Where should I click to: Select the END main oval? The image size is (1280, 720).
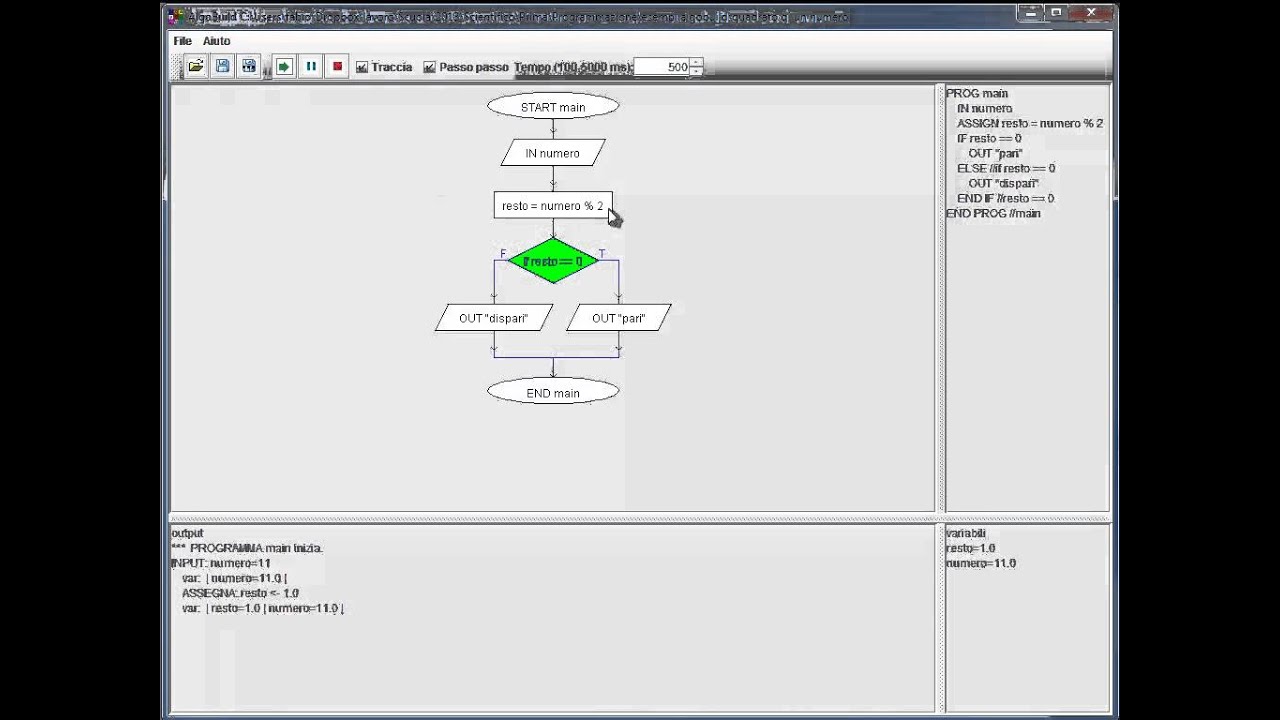[x=553, y=393]
